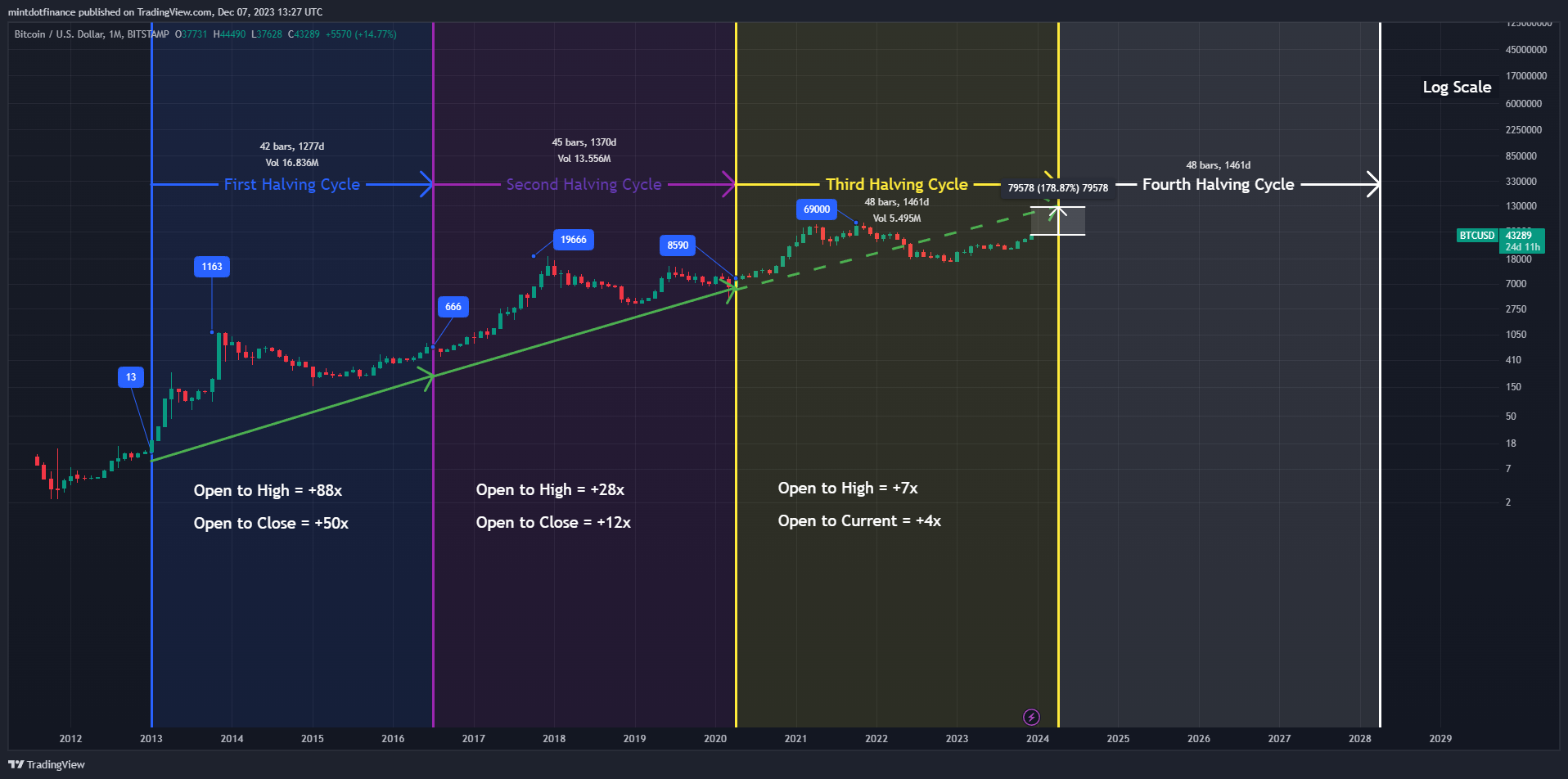The width and height of the screenshot is (1568, 779).
Task: Select the First Halving Cycle text
Action: 292,184
